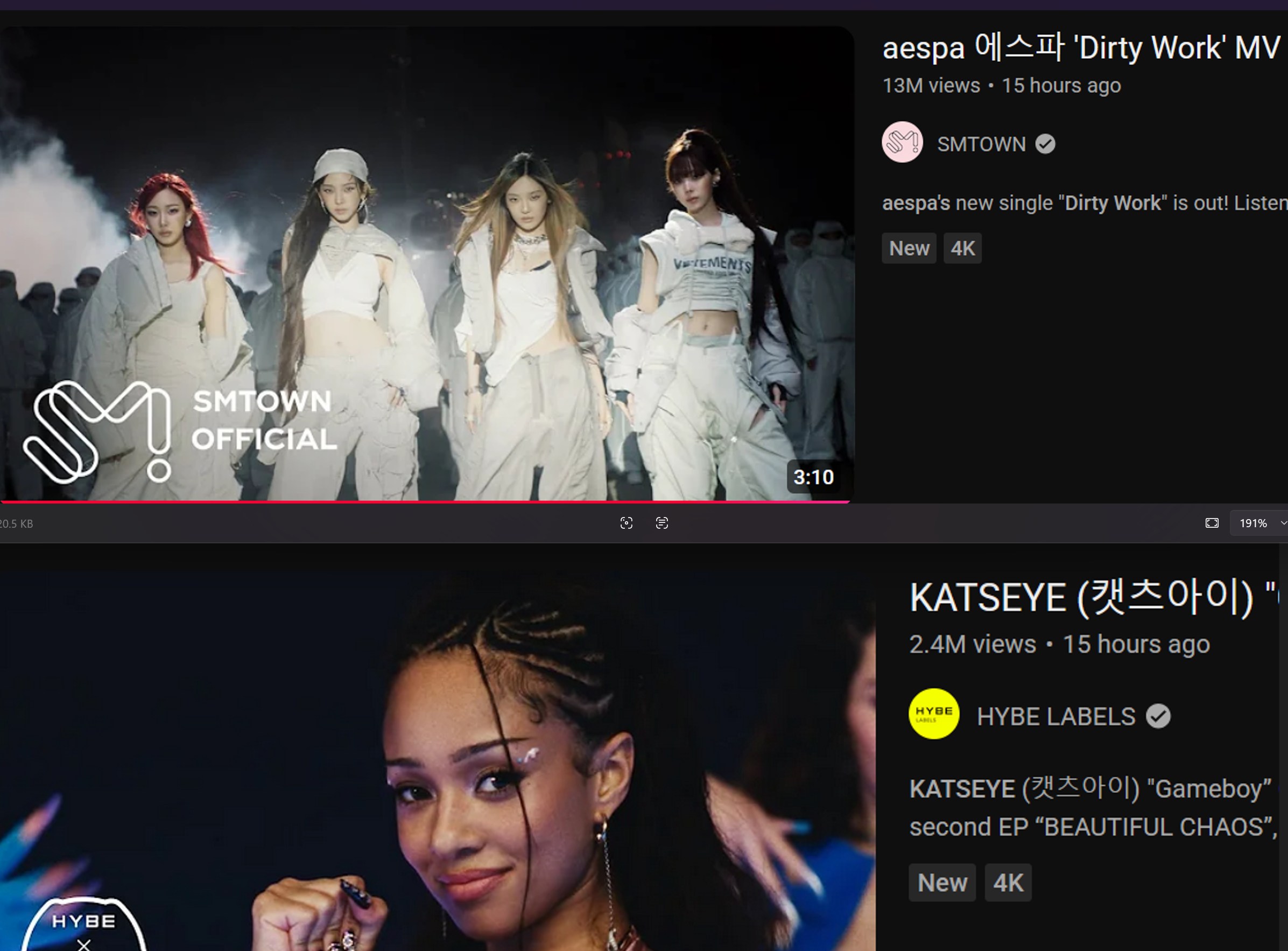The image size is (1288, 951).
Task: Click the '2.4M views • 15 hours ago' text
Action: (1059, 644)
